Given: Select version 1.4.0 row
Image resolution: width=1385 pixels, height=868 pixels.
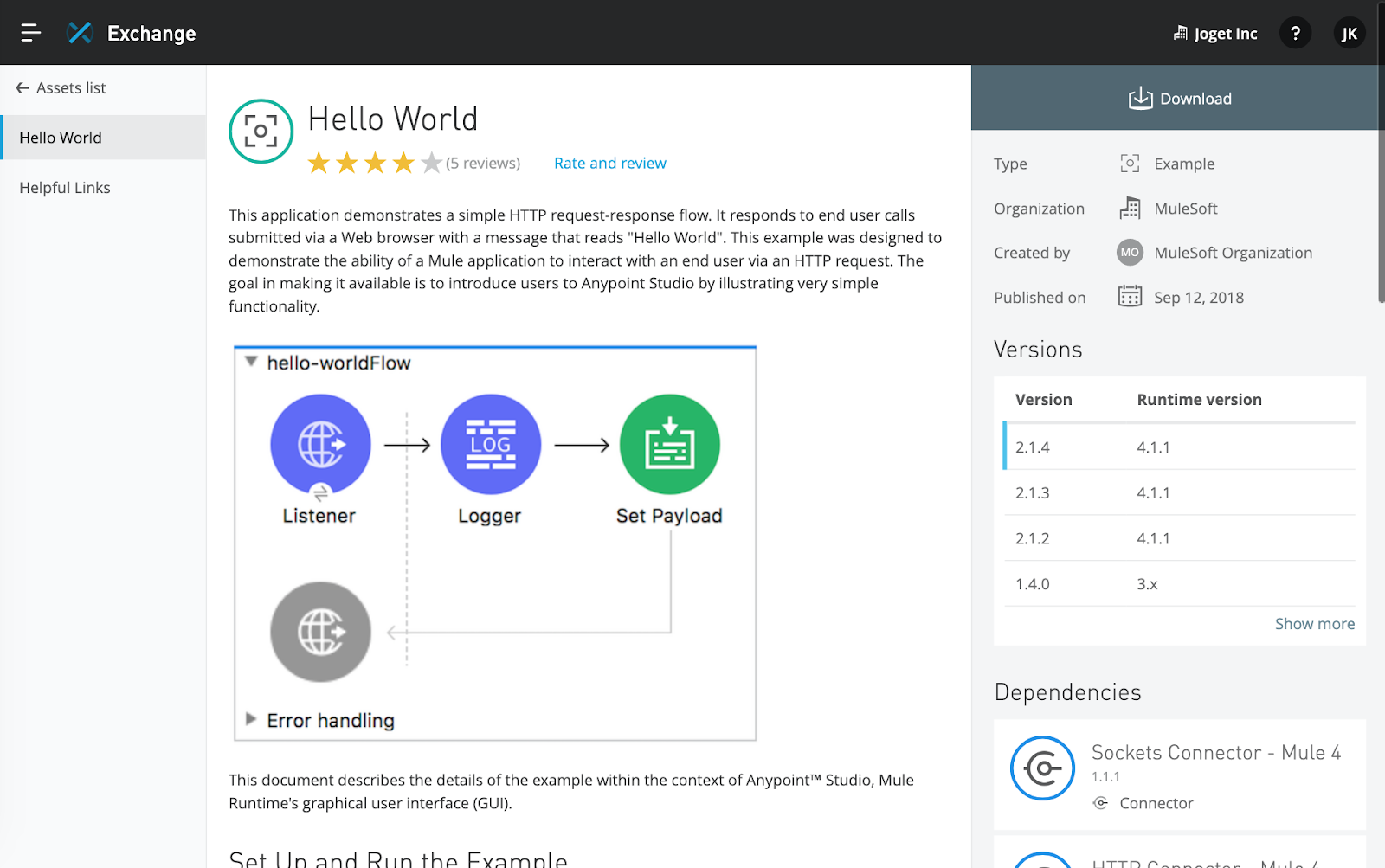Looking at the screenshot, I should tap(1180, 584).
